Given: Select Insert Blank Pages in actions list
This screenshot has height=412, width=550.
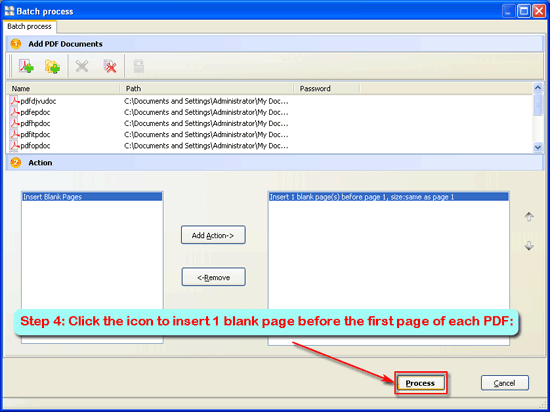Looking at the screenshot, I should 92,197.
